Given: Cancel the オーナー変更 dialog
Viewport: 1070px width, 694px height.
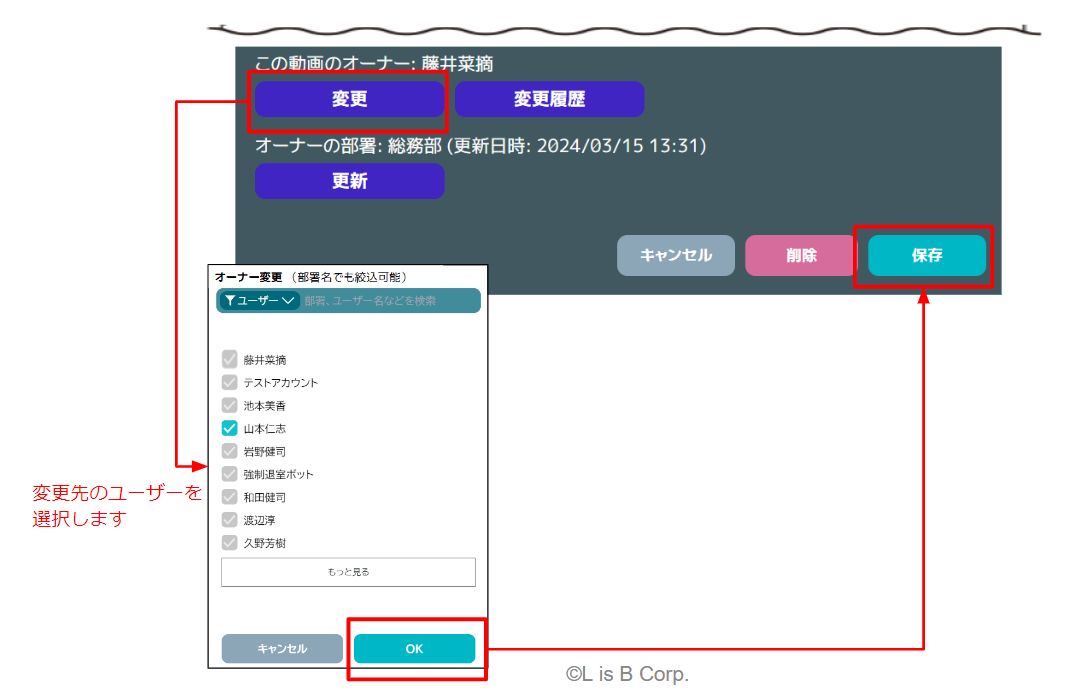Looking at the screenshot, I should click(282, 648).
